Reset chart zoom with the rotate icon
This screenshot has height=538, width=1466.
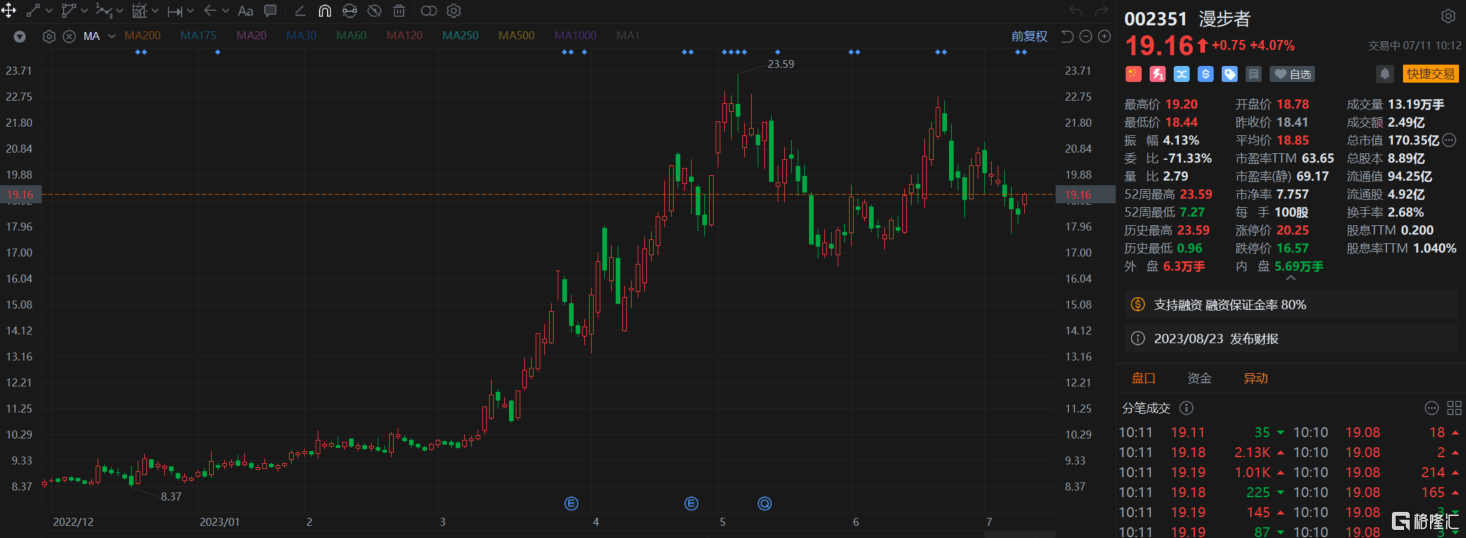point(1067,36)
